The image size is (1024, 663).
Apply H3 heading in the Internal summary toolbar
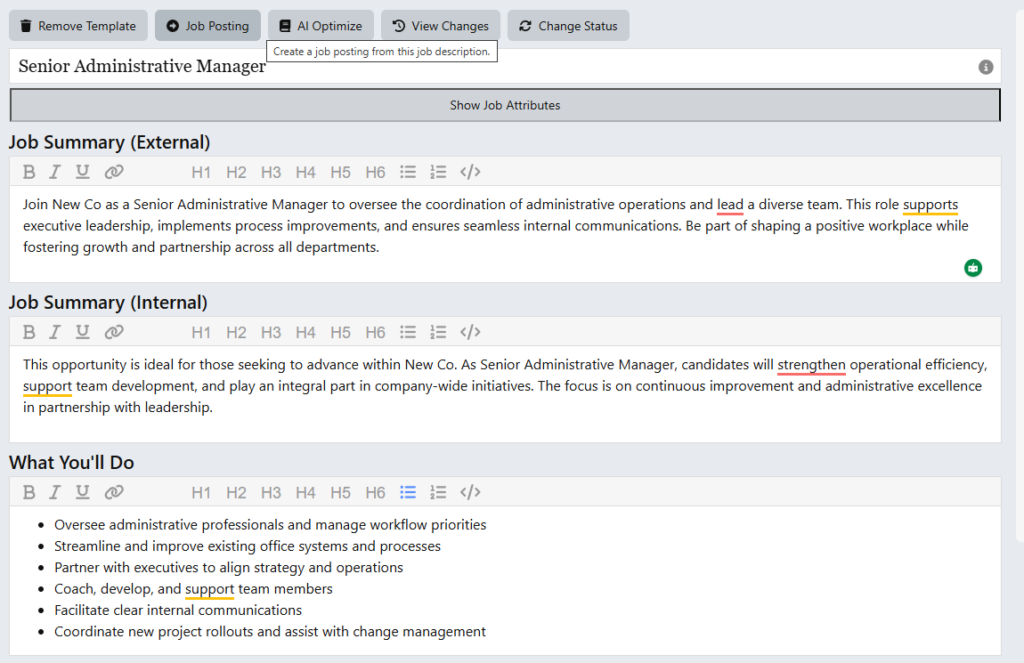point(270,331)
